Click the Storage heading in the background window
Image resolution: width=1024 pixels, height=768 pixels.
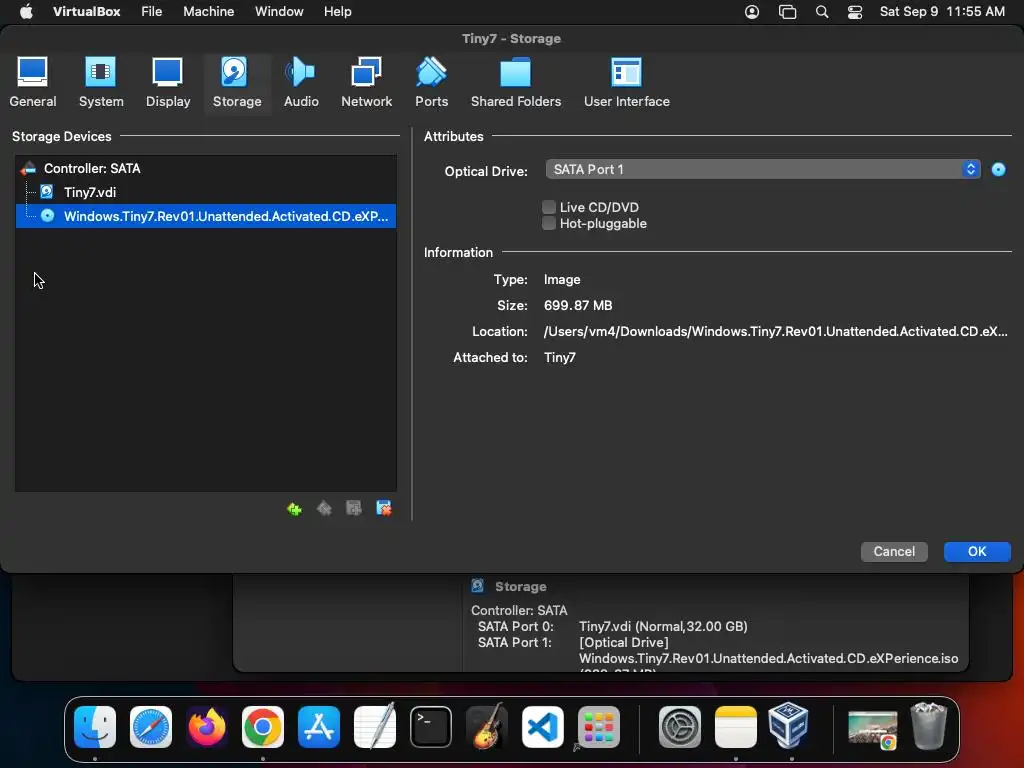coord(520,586)
